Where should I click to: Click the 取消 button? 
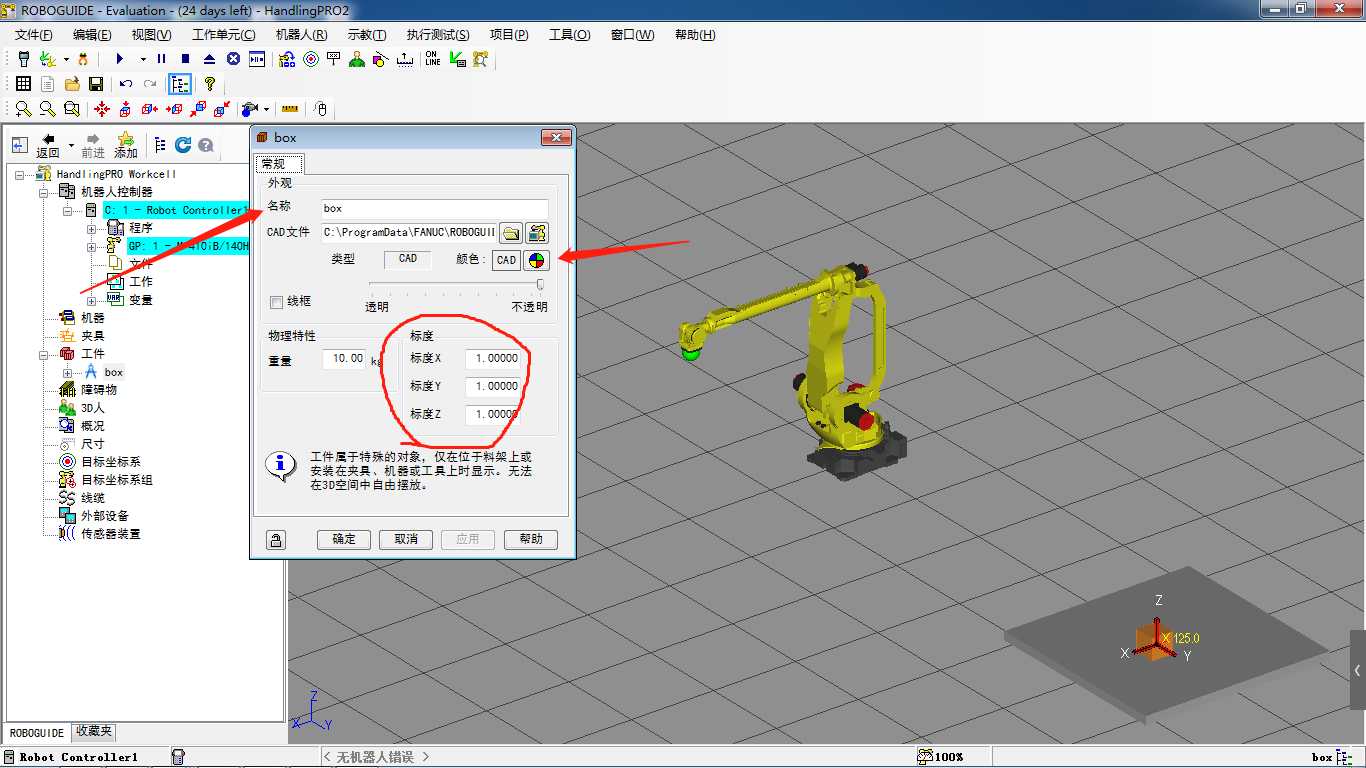[406, 539]
